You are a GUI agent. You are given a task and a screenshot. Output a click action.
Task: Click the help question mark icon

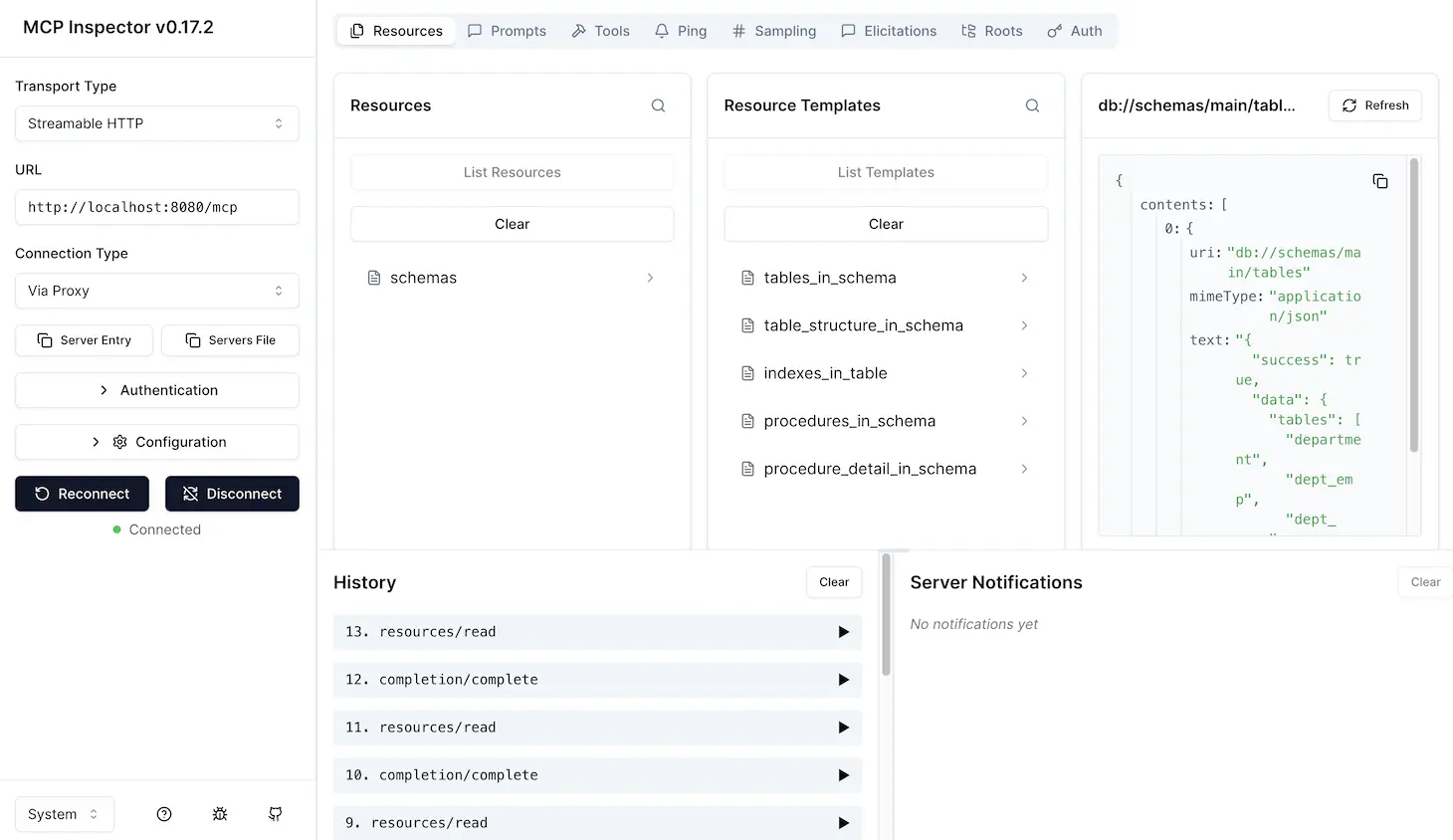[x=163, y=814]
